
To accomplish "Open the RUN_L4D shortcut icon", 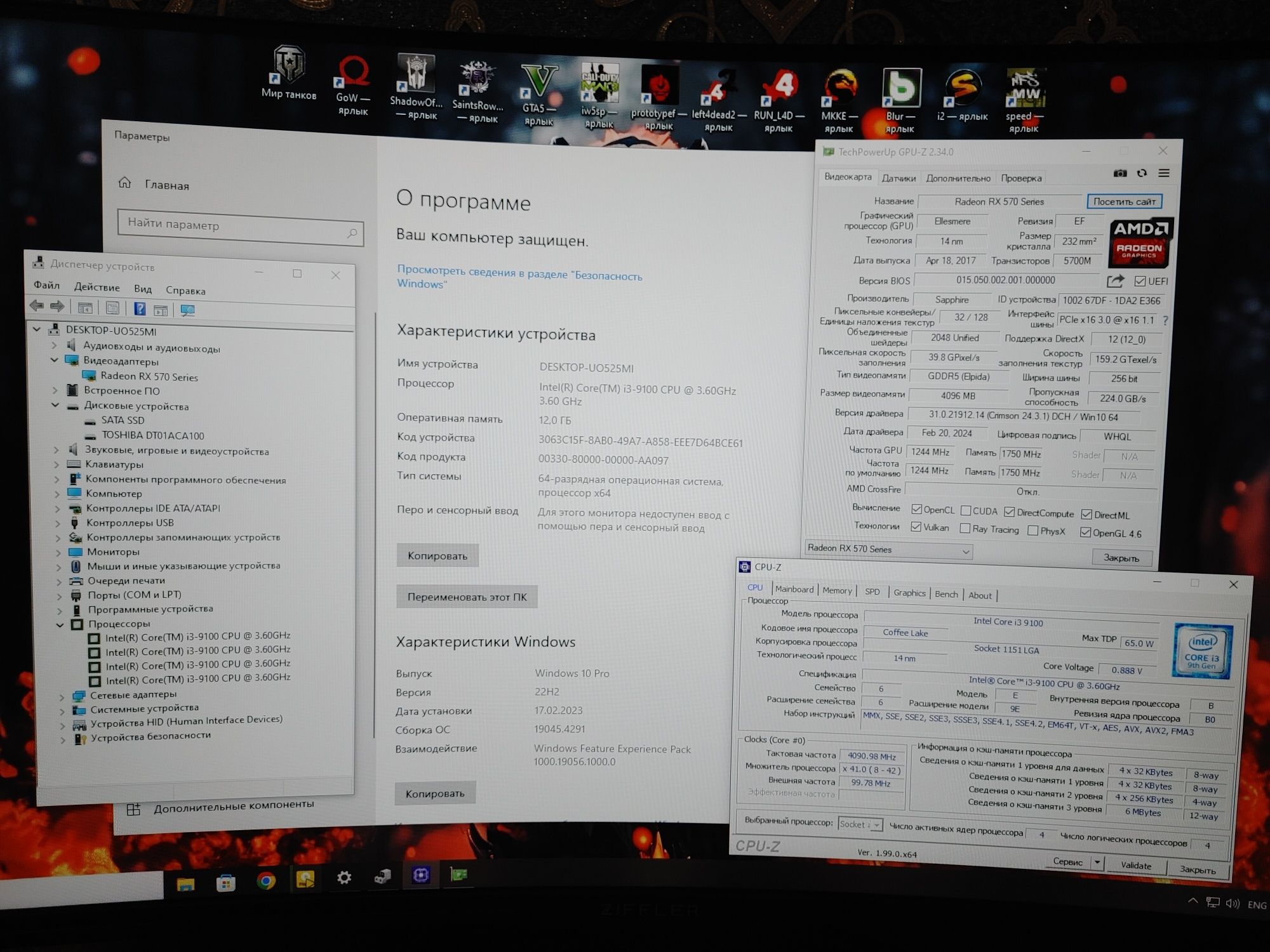I will point(779,100).
